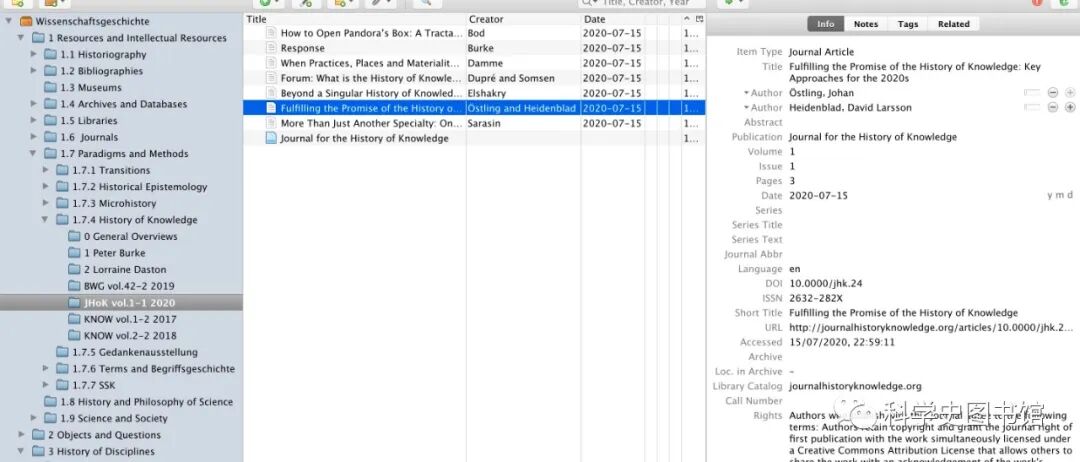Open the BWG vol.42-2 2019 folder icon

click(x=74, y=286)
